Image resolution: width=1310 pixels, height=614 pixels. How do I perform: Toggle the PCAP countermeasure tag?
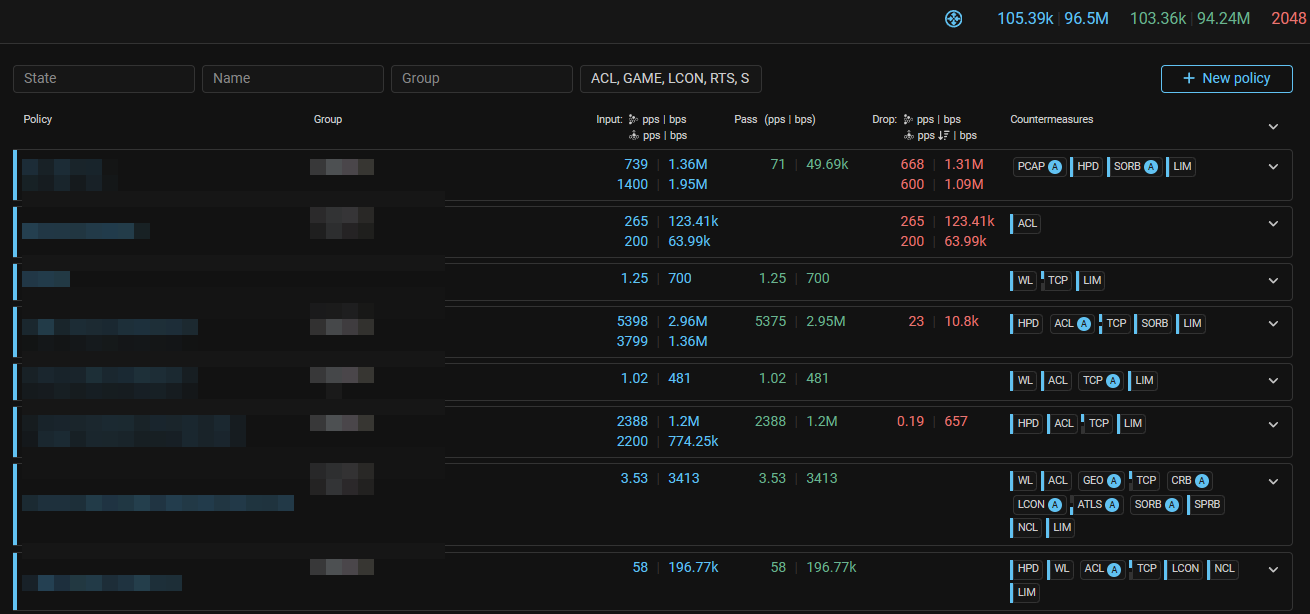coord(1030,167)
